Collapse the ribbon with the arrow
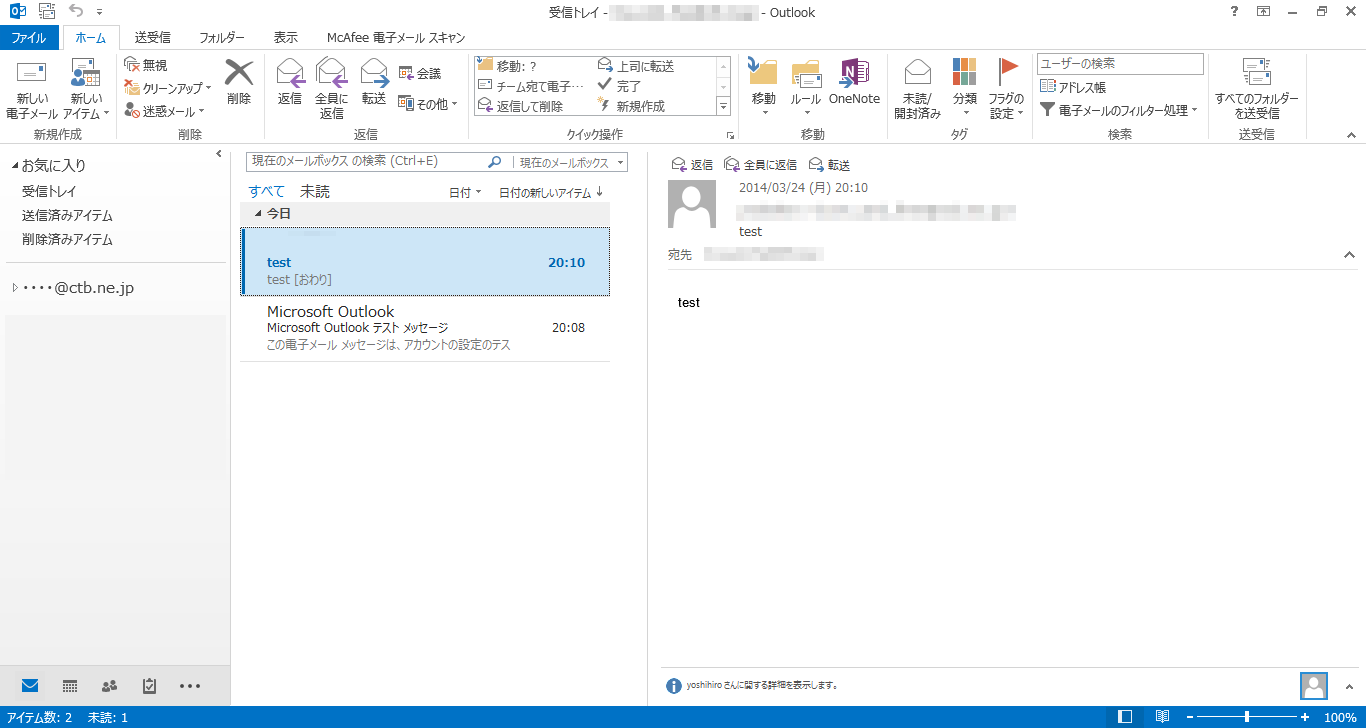The image size is (1366, 728). [x=1351, y=135]
